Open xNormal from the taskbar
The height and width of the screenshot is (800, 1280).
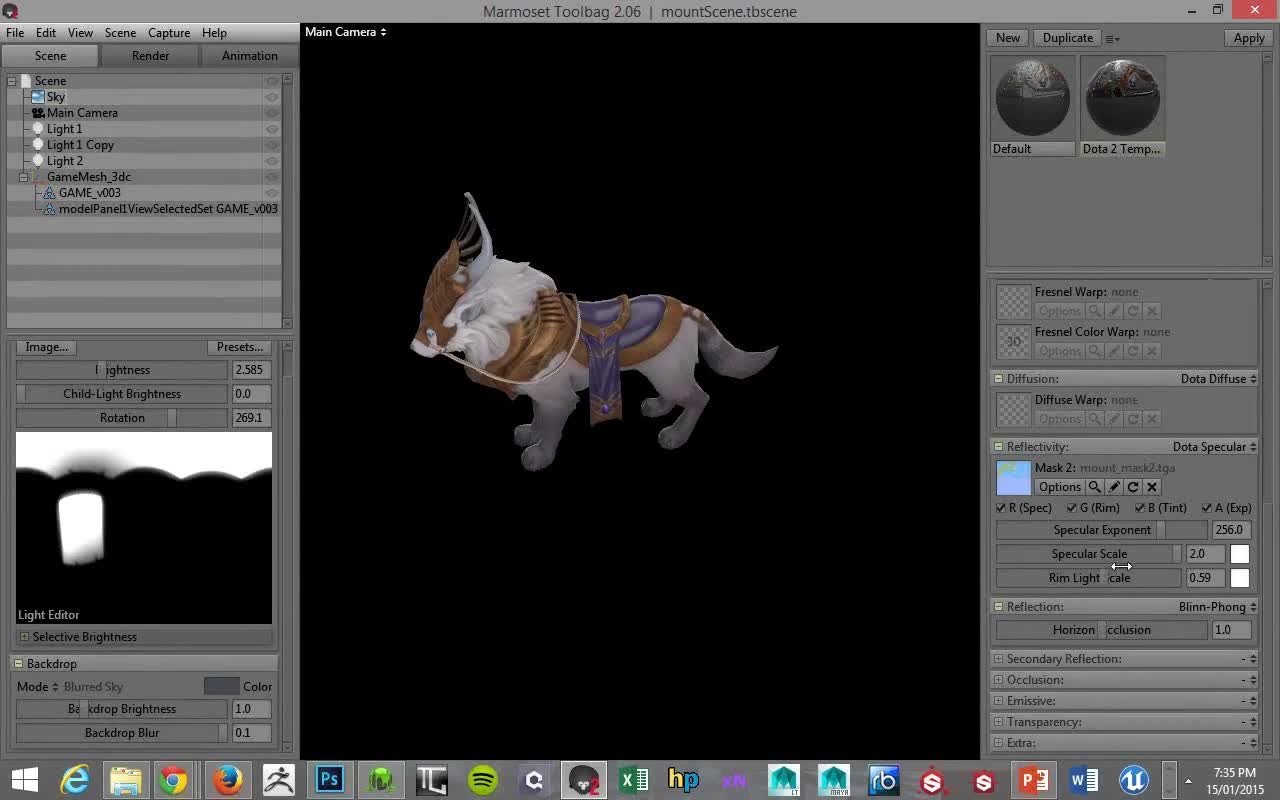(x=733, y=779)
